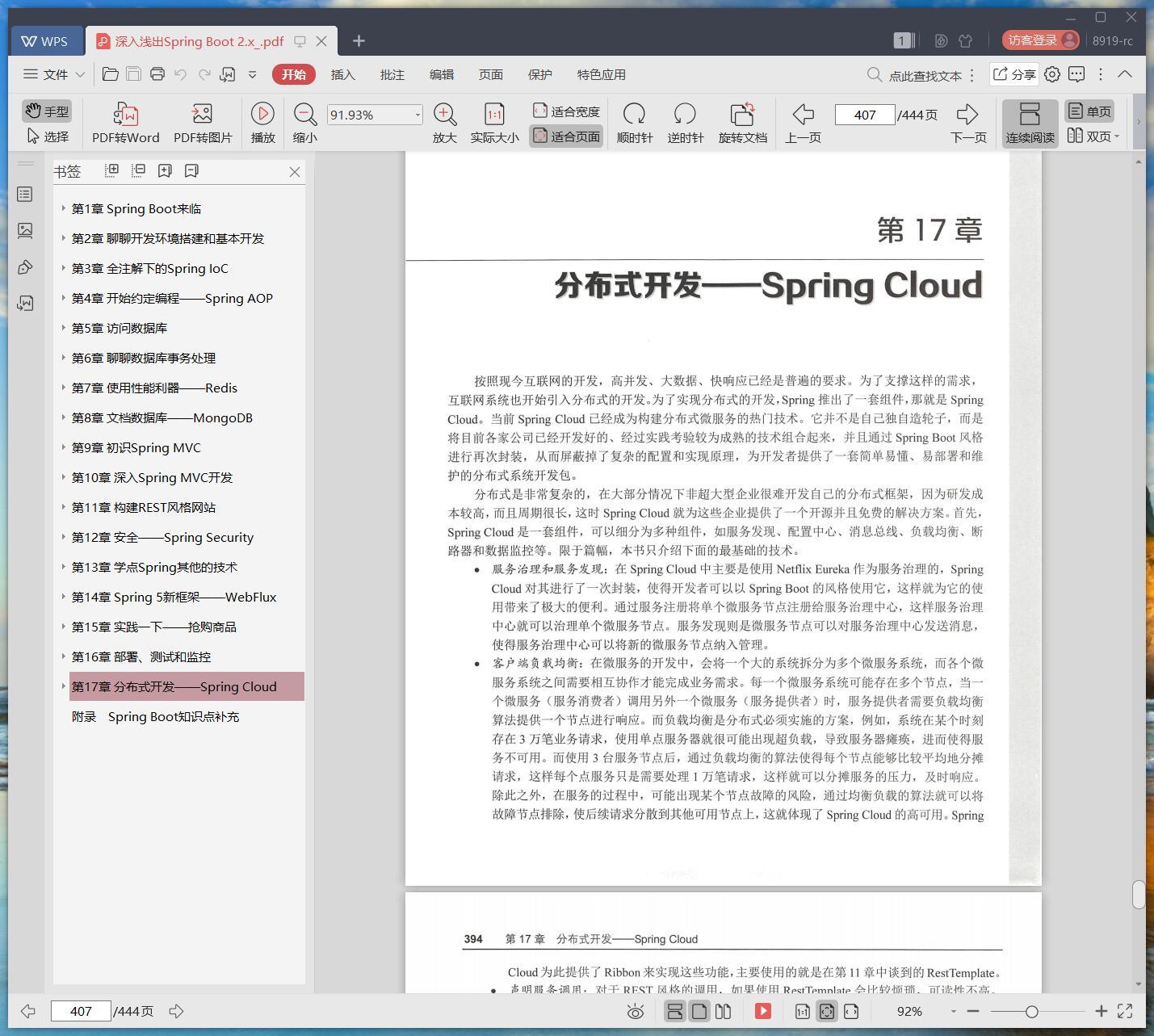Toggle continuous reading (连续阅读)
The width and height of the screenshot is (1154, 1036).
coord(1030,123)
